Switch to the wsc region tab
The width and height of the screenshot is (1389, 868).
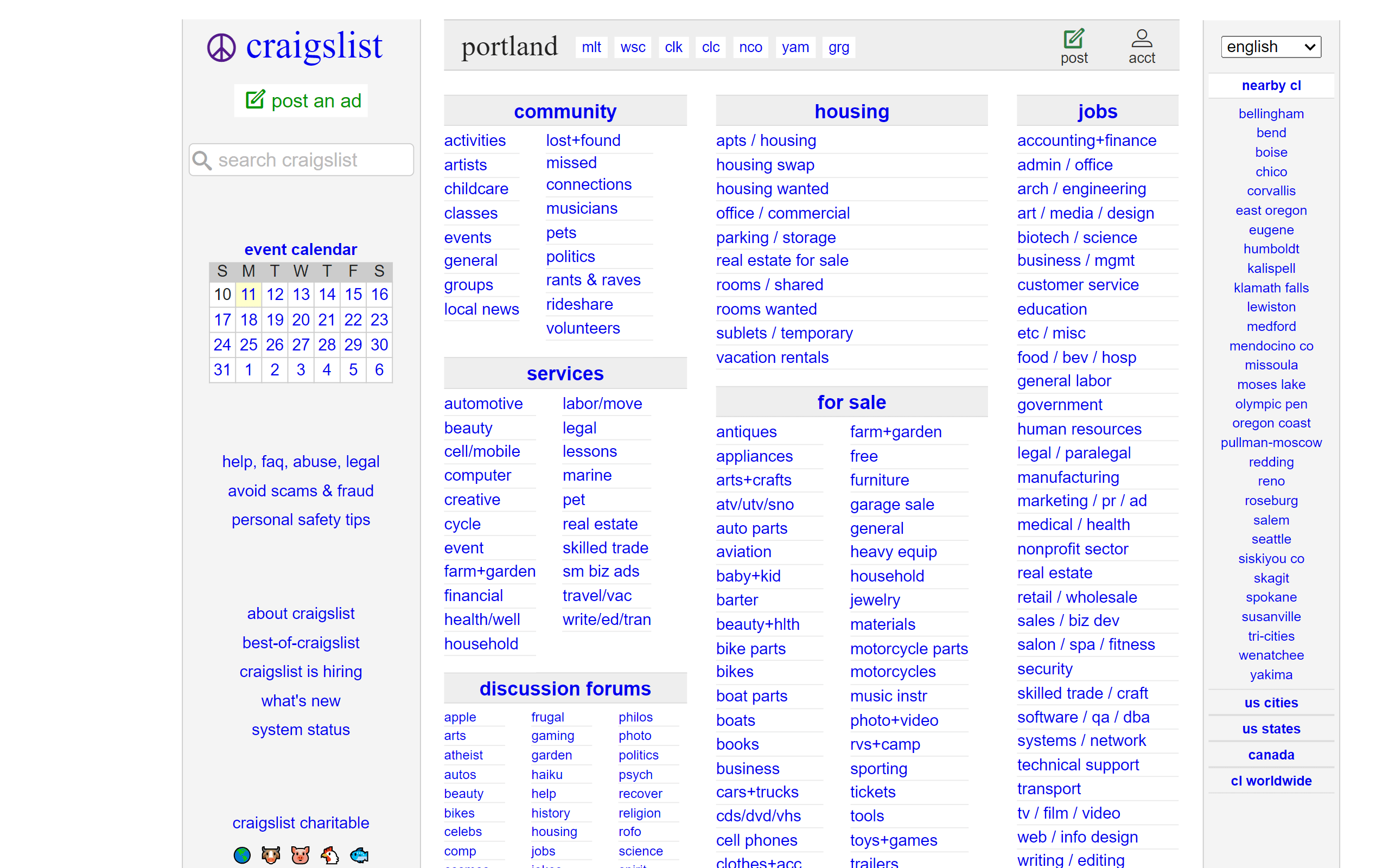tap(632, 48)
